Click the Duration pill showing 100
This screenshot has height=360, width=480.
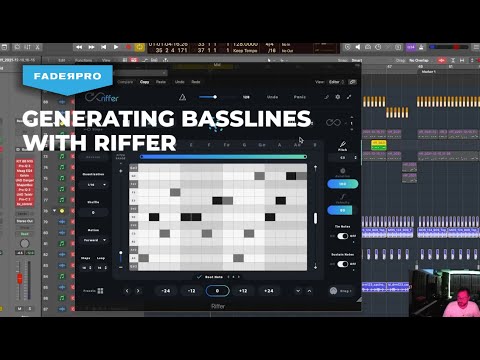click(x=343, y=184)
